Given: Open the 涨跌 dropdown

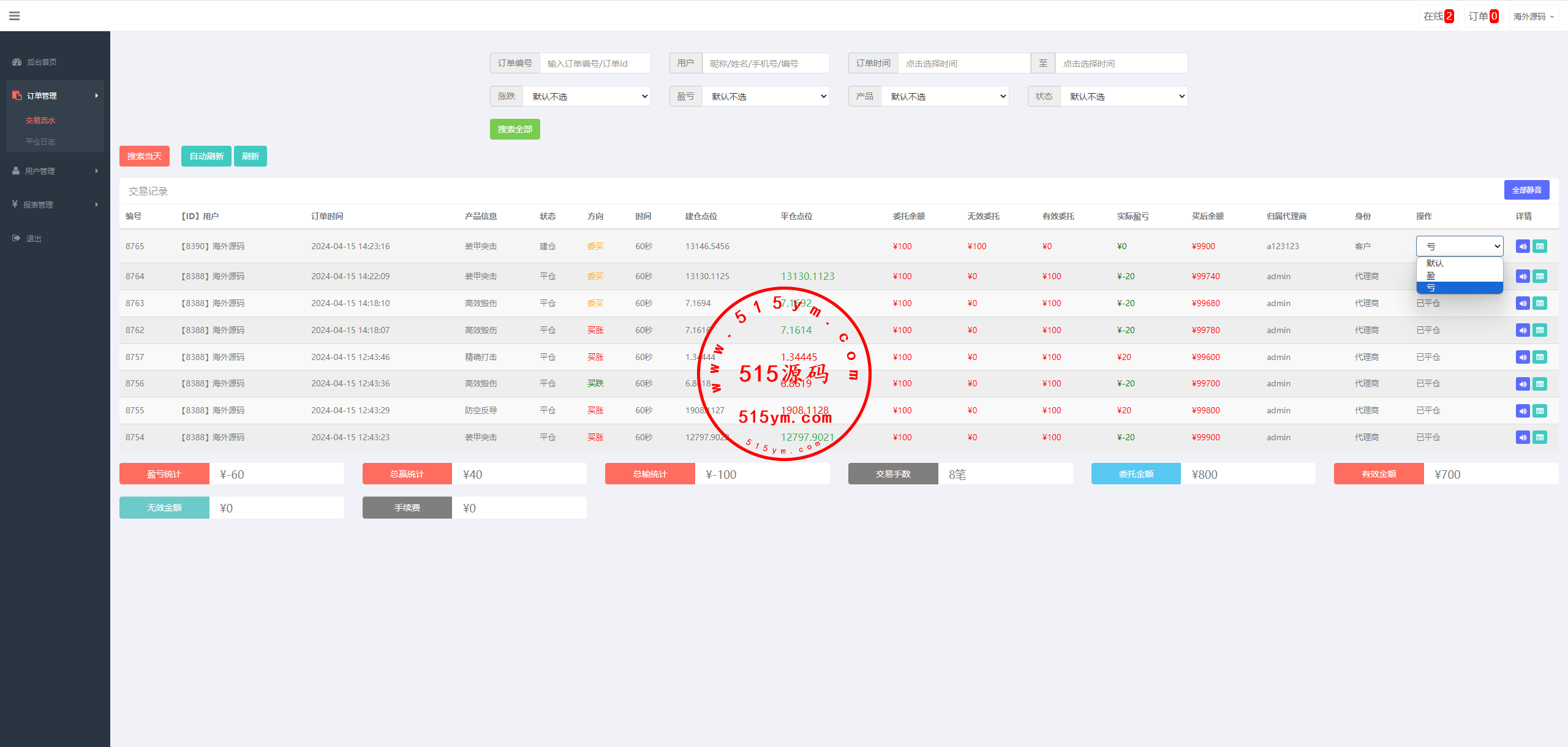Looking at the screenshot, I should 586,96.
